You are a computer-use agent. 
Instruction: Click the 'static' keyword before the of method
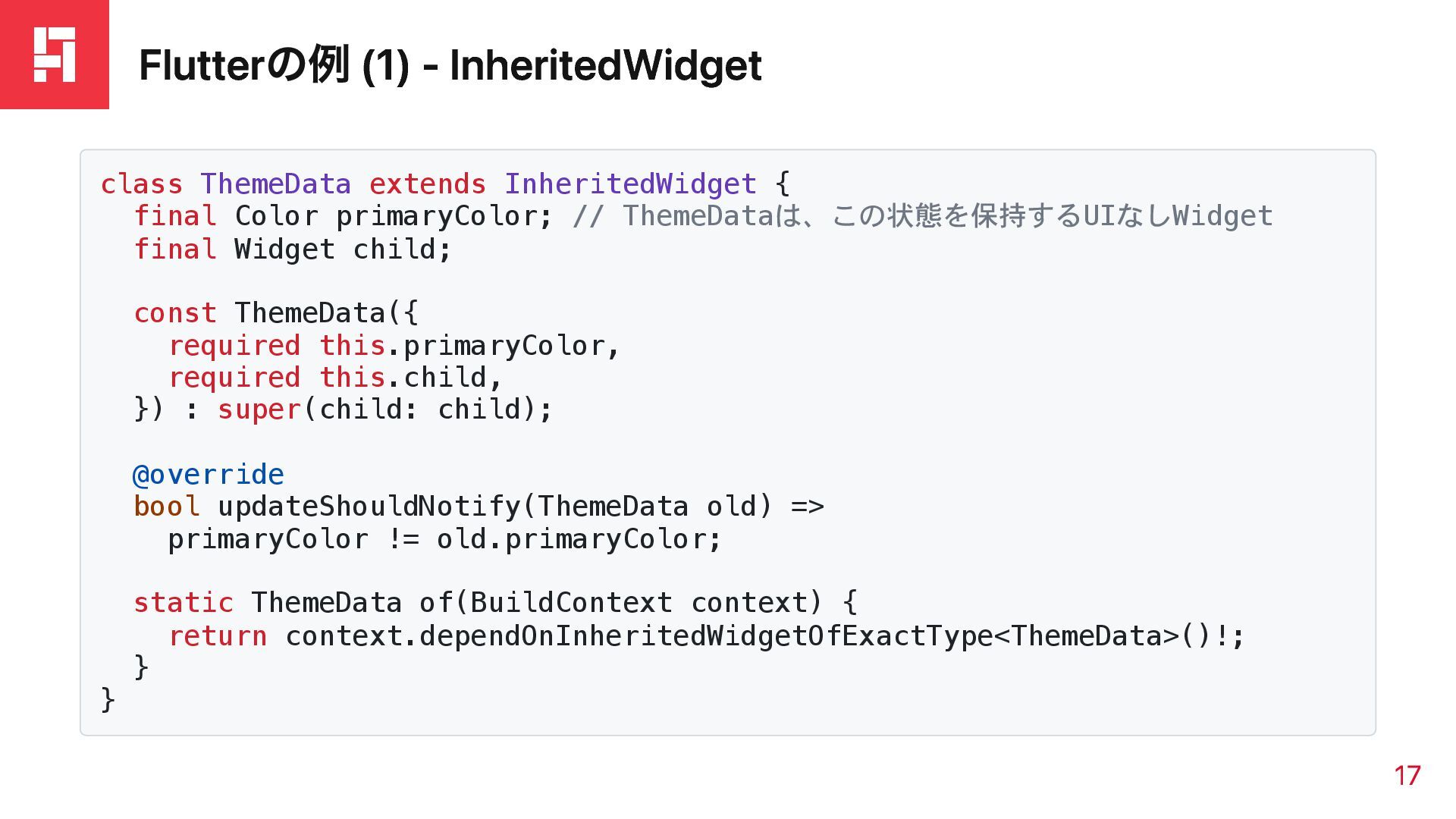coord(184,603)
